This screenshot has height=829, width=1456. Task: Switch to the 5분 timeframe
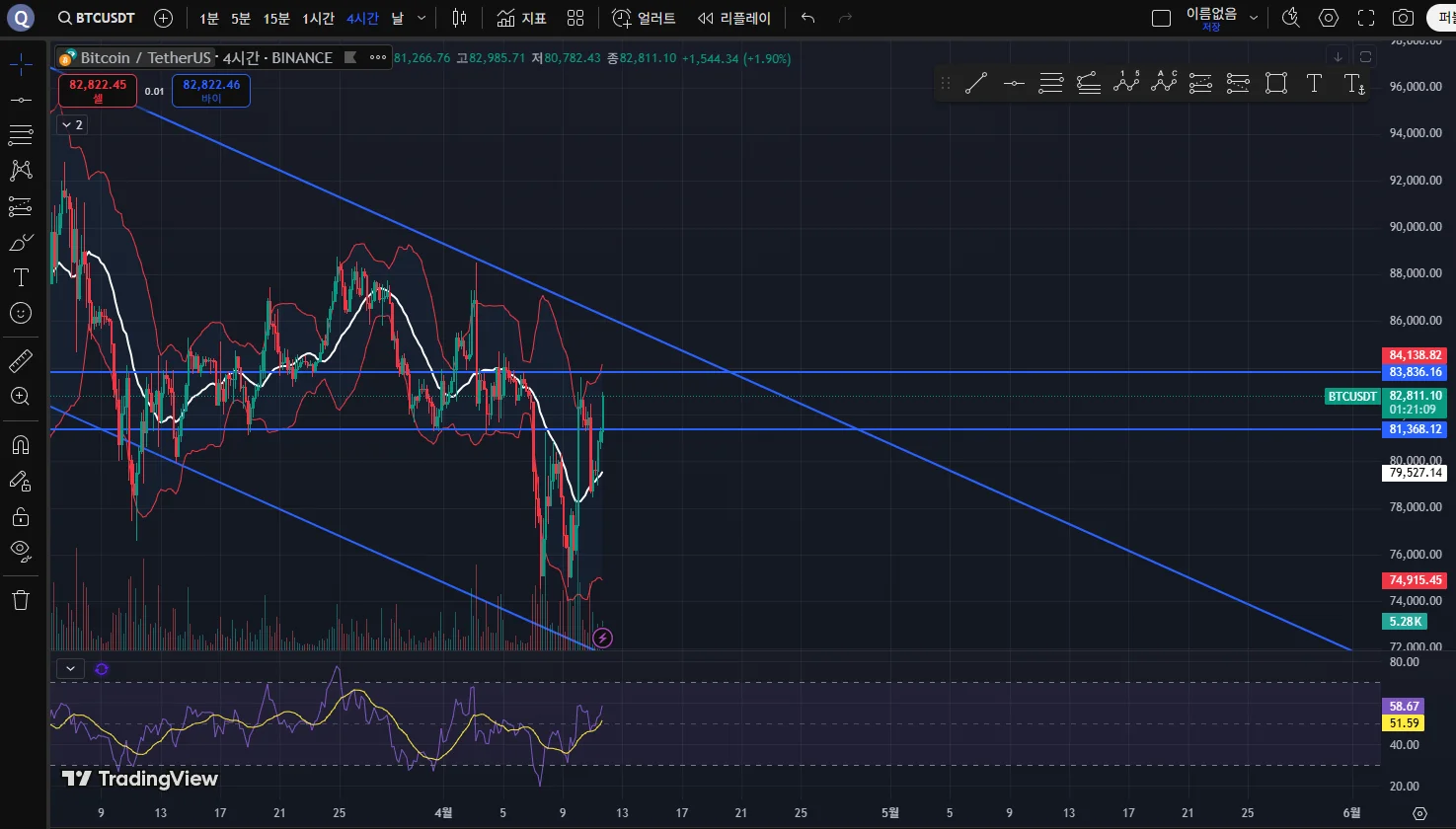coord(241,18)
